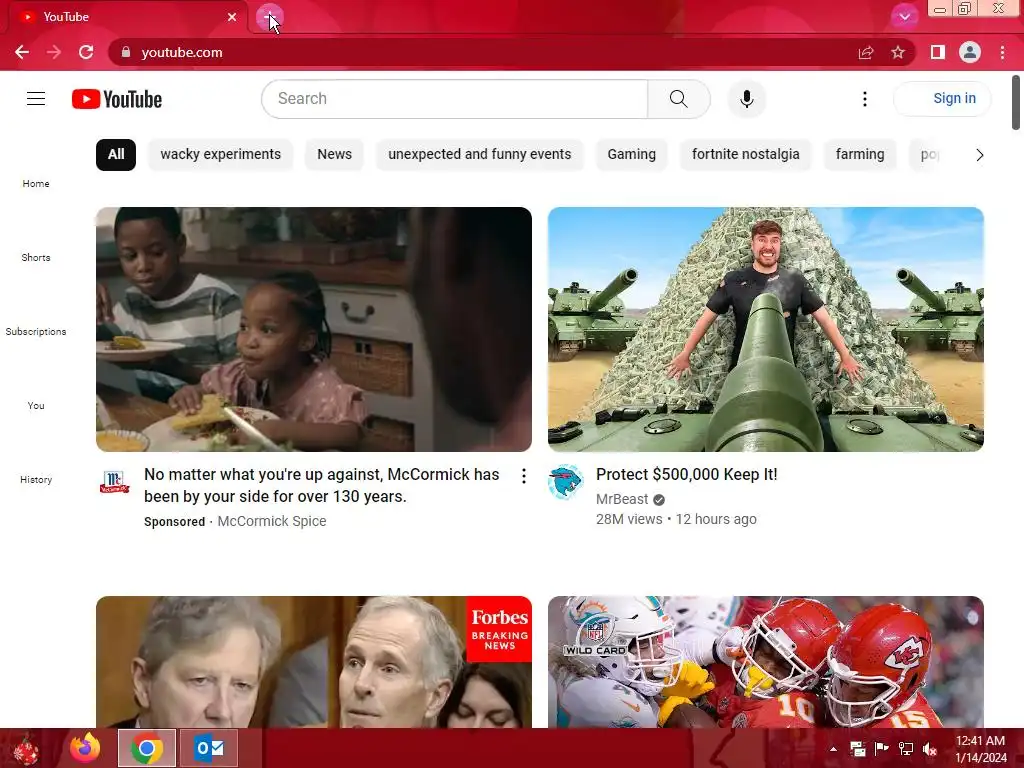This screenshot has height=768, width=1024.
Task: Go back using browser back arrow
Action: (x=22, y=52)
